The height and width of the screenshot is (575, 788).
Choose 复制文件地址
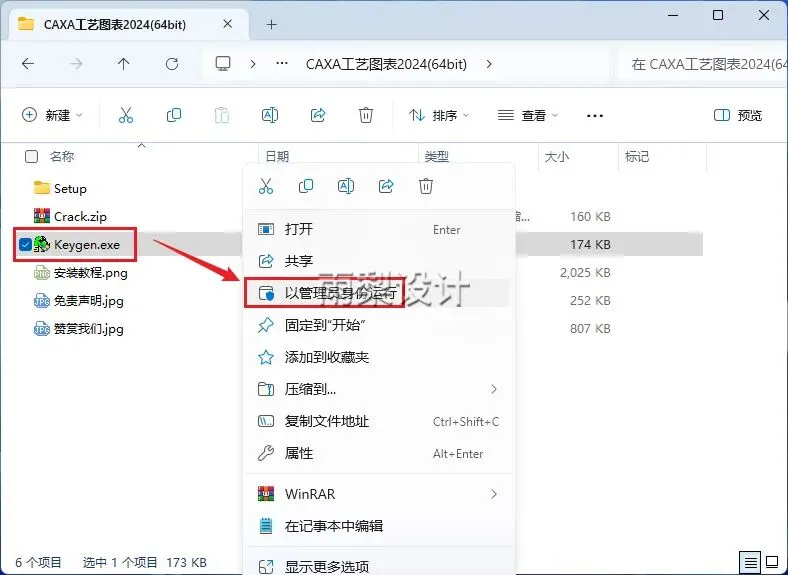(379, 421)
